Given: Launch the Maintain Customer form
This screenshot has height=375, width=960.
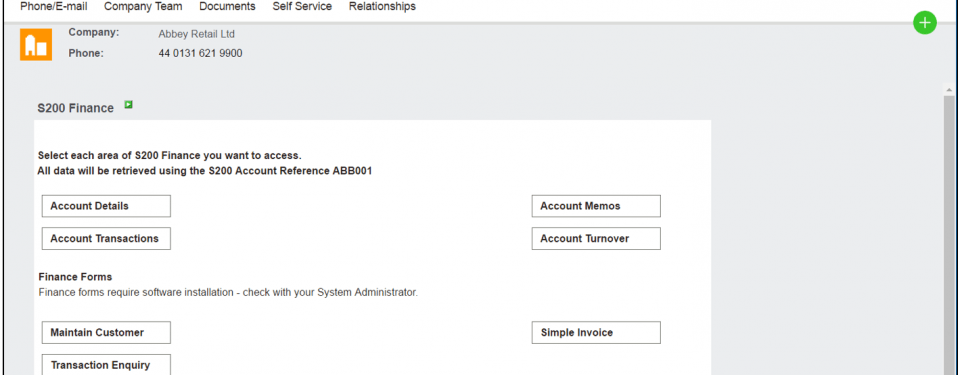Looking at the screenshot, I should point(106,332).
